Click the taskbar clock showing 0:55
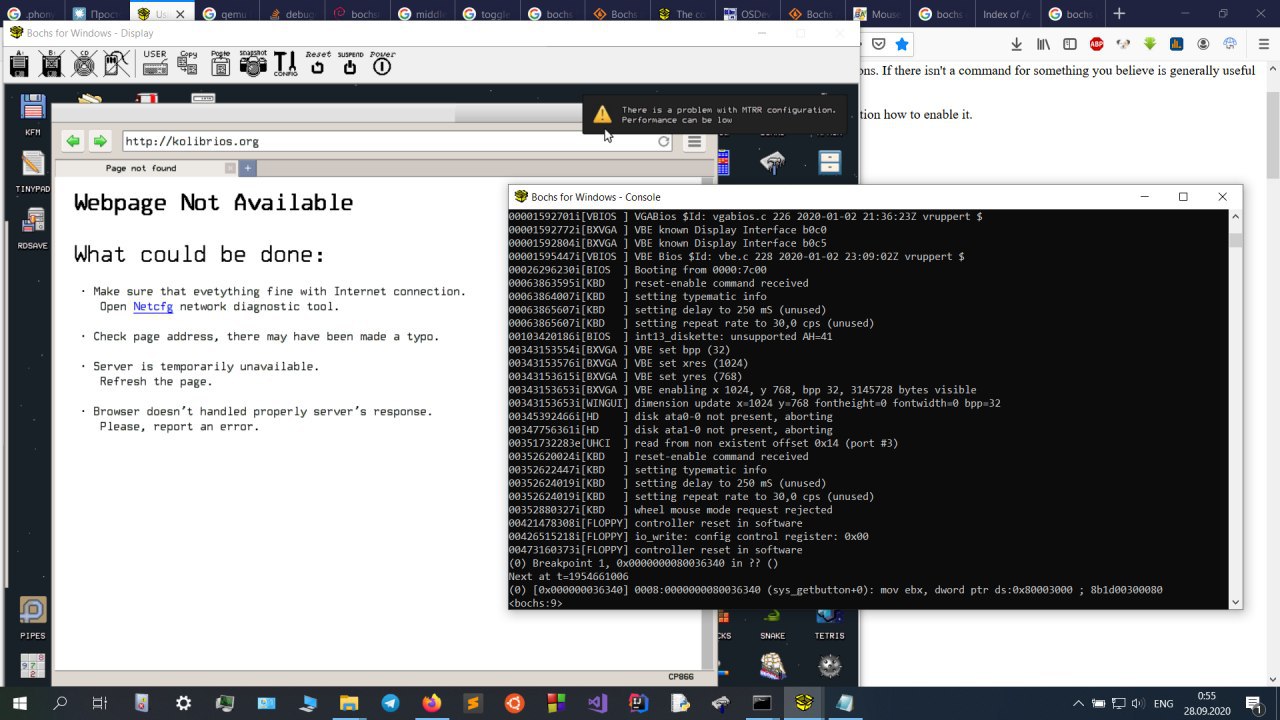The height and width of the screenshot is (720, 1280). (x=1207, y=703)
